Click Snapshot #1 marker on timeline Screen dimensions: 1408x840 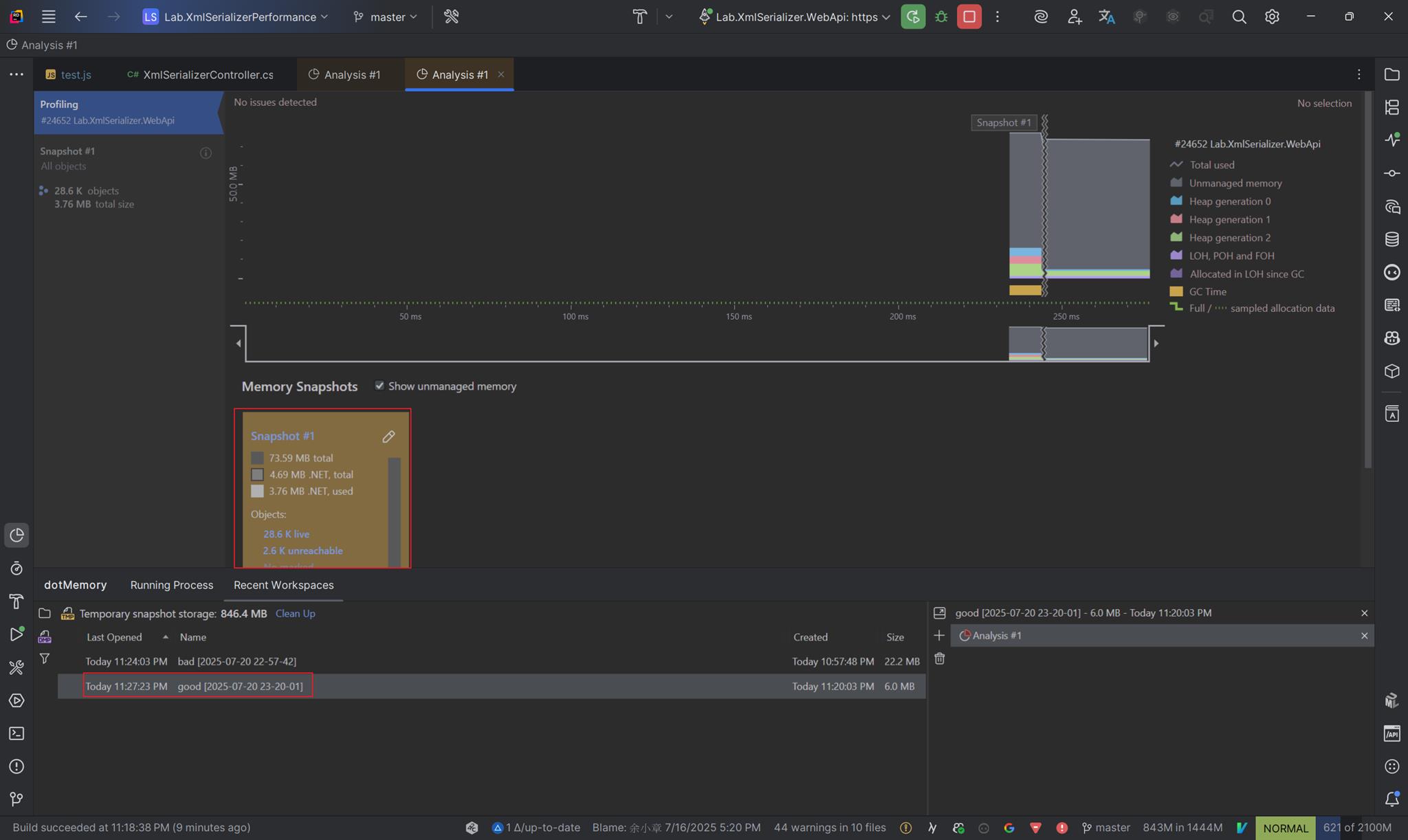pos(1004,122)
